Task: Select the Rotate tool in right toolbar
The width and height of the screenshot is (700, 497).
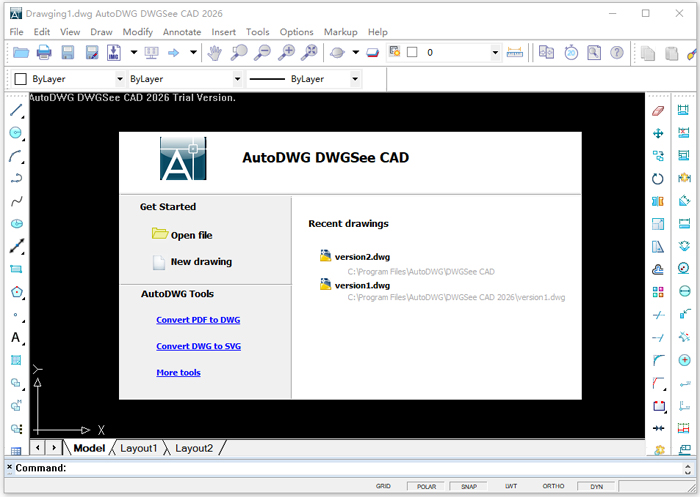Action: [x=658, y=179]
